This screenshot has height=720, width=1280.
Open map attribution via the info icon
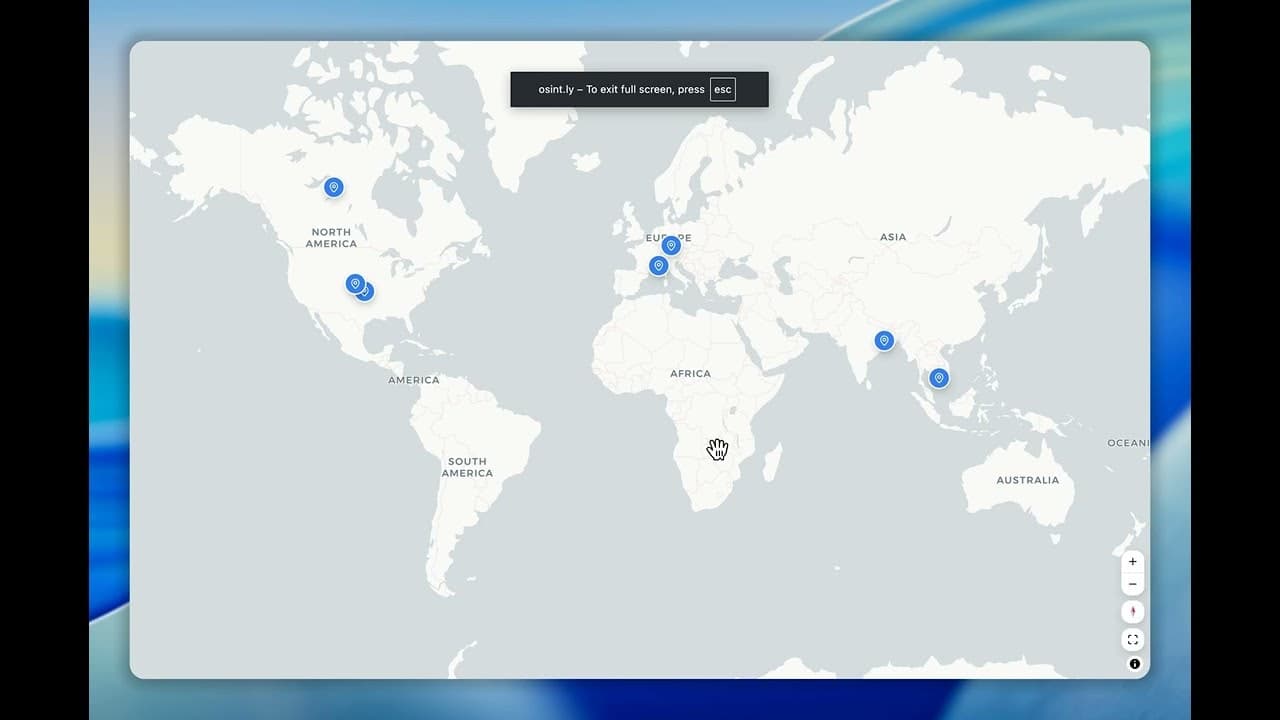pos(1134,663)
